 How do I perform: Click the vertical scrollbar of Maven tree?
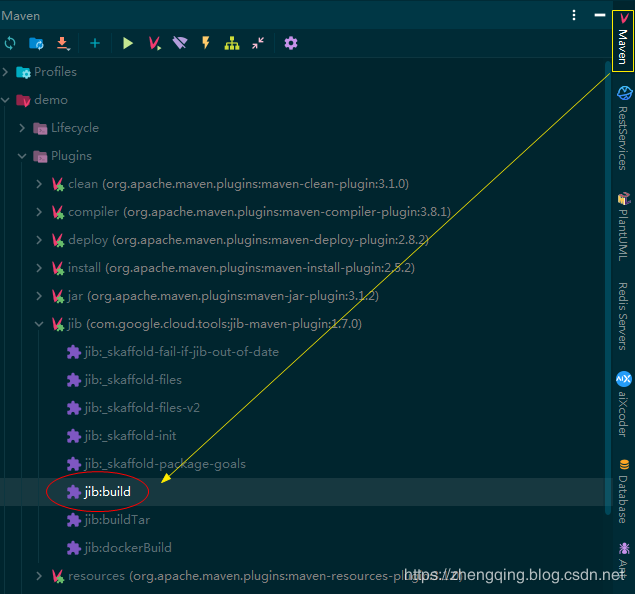[607, 287]
